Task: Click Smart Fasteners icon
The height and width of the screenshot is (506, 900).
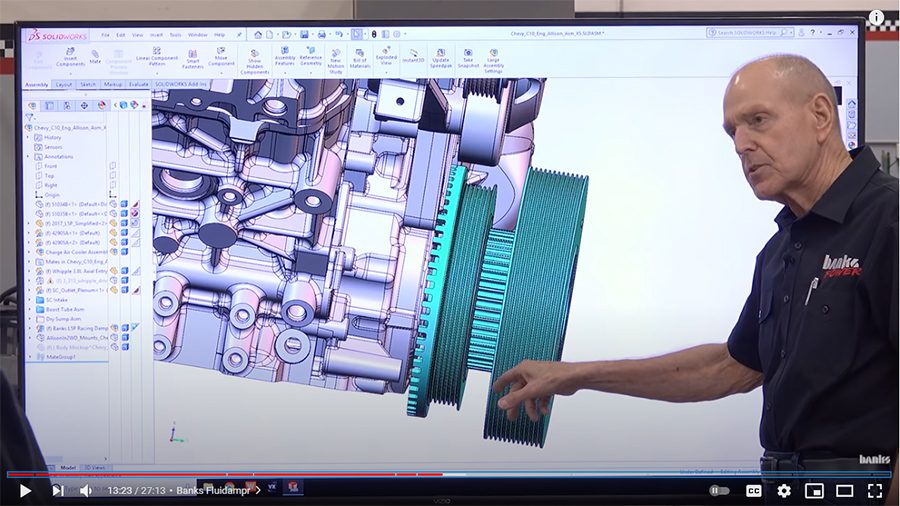Action: click(193, 59)
